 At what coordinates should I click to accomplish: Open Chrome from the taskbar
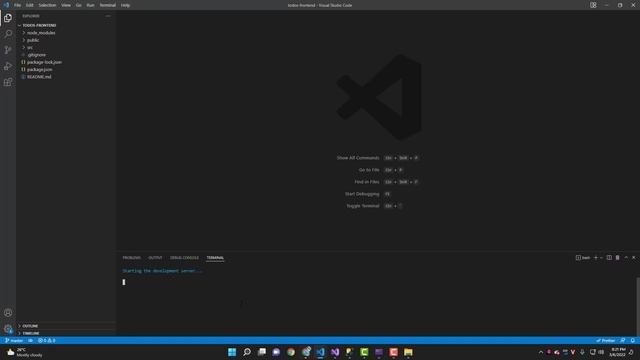point(291,352)
